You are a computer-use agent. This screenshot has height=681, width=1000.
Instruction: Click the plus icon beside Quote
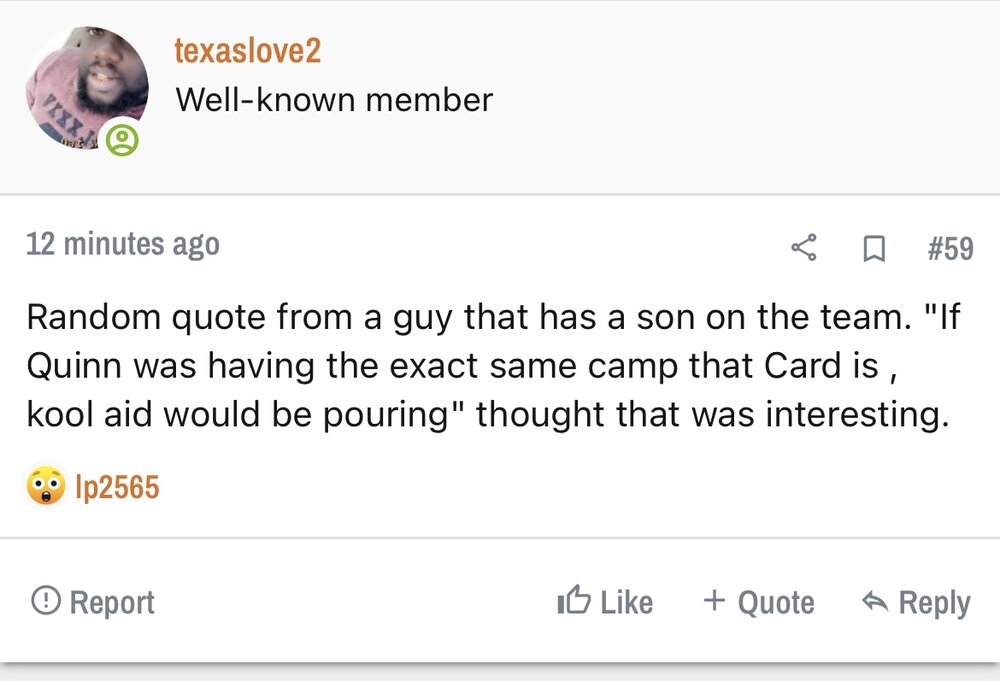[x=713, y=601]
